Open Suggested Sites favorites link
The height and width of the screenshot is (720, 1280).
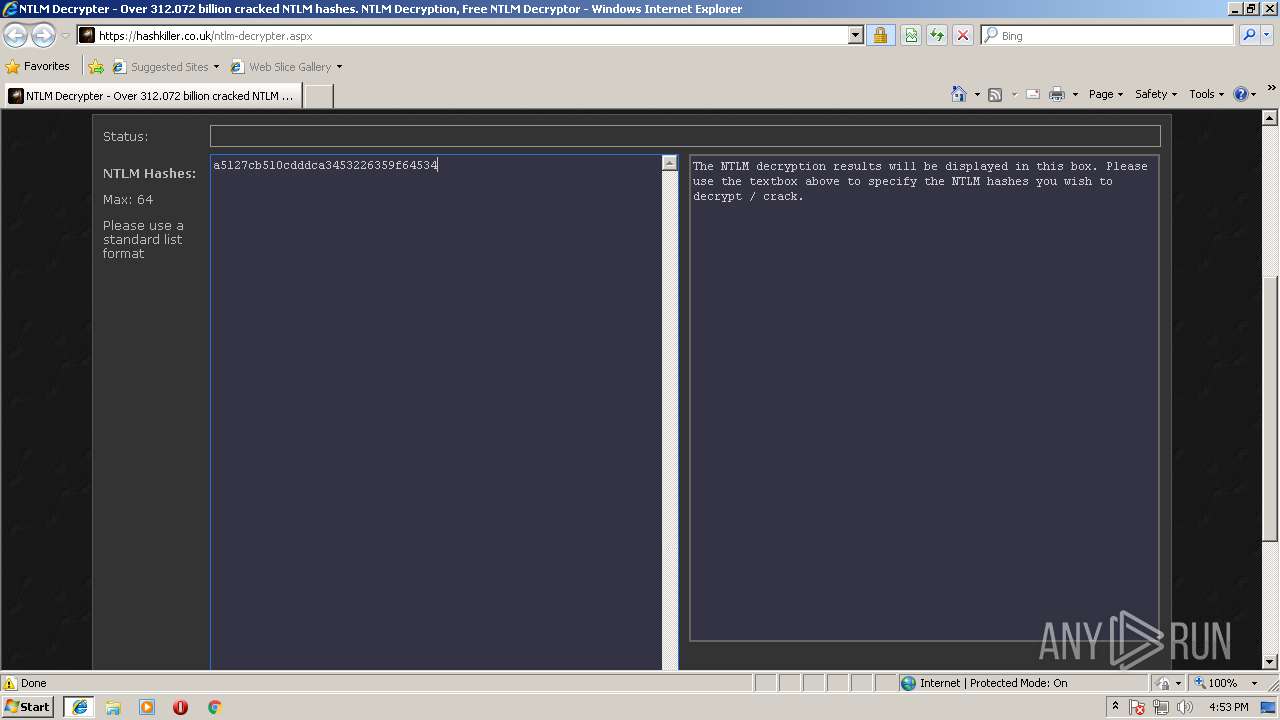pyautogui.click(x=165, y=67)
